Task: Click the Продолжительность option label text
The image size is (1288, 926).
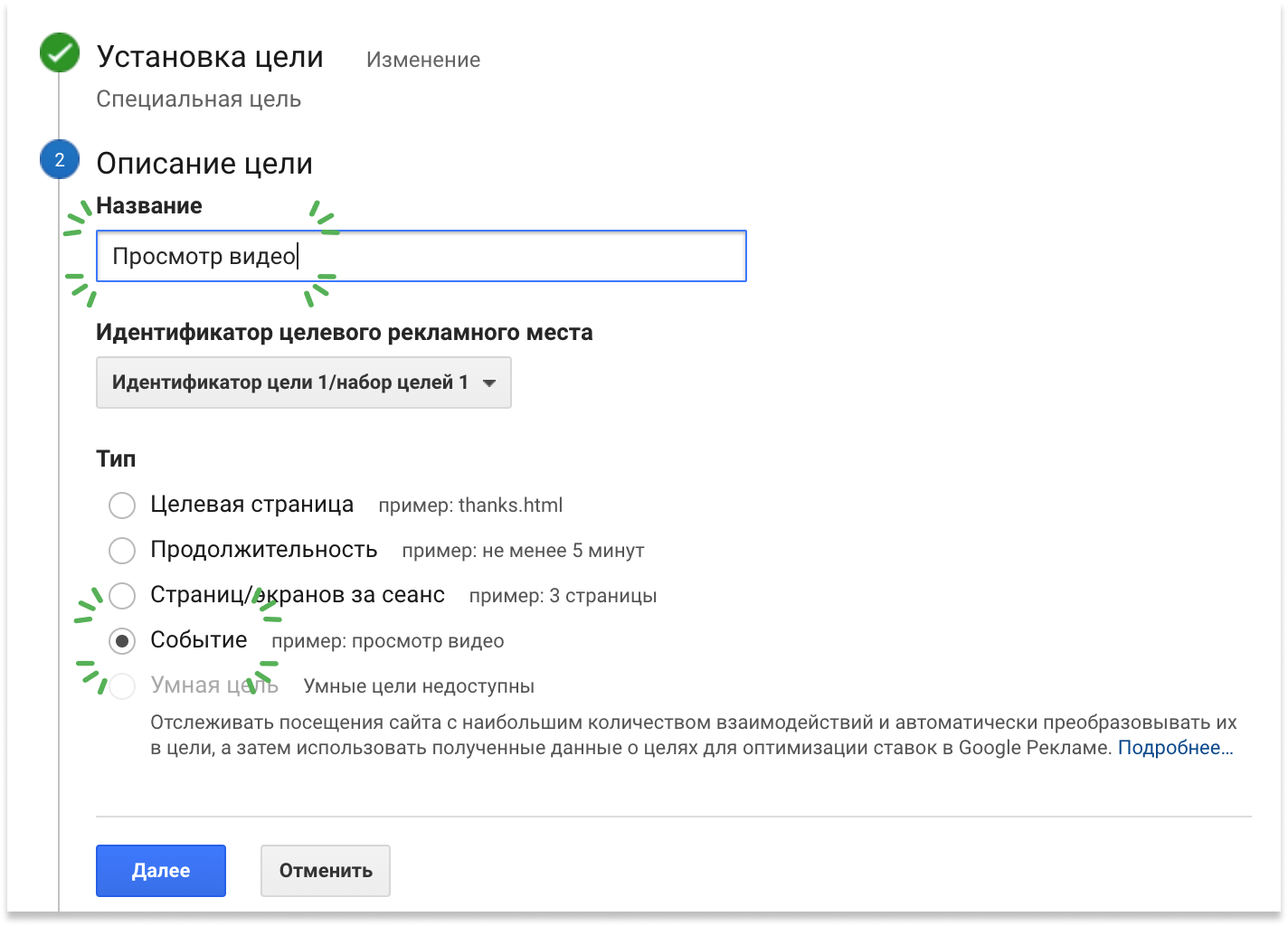Action: coord(264,550)
